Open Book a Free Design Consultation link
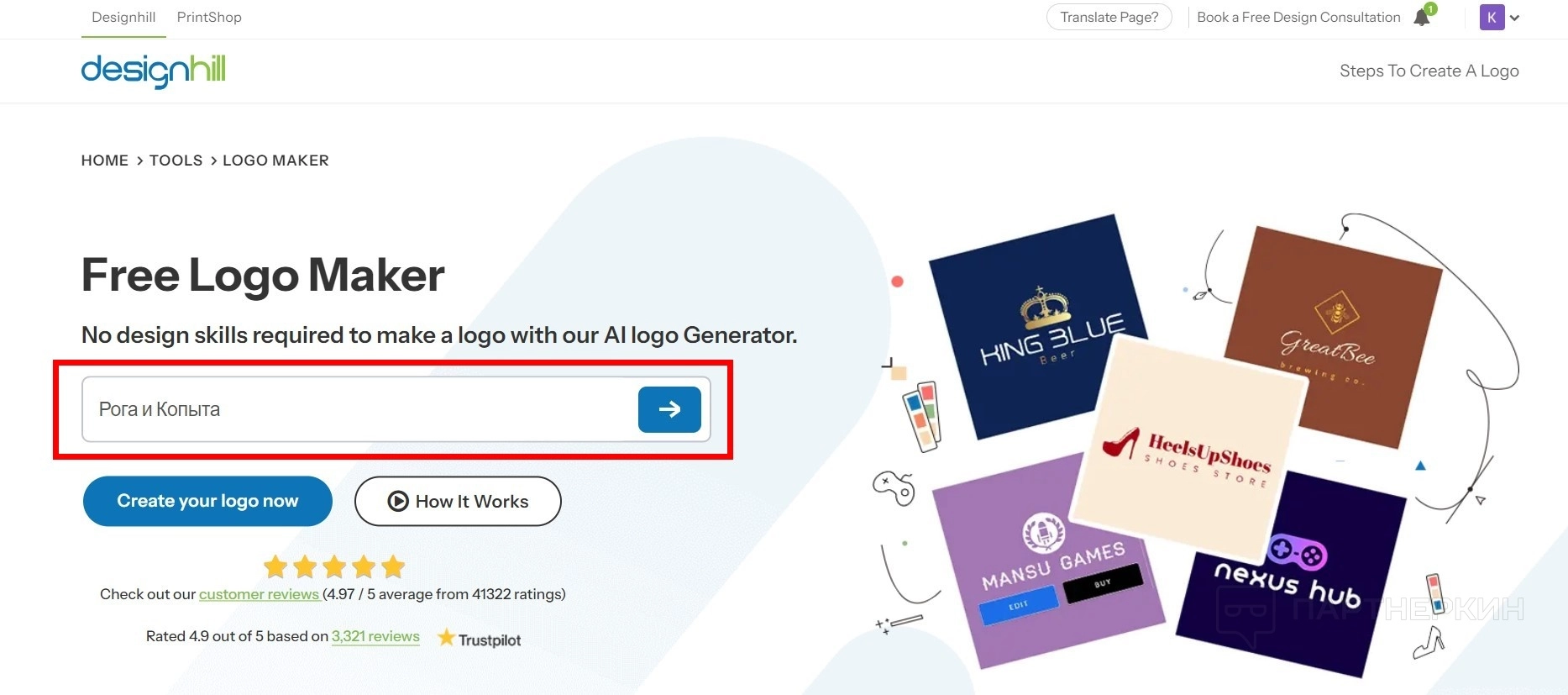This screenshot has width=1568, height=695. 1298,17
